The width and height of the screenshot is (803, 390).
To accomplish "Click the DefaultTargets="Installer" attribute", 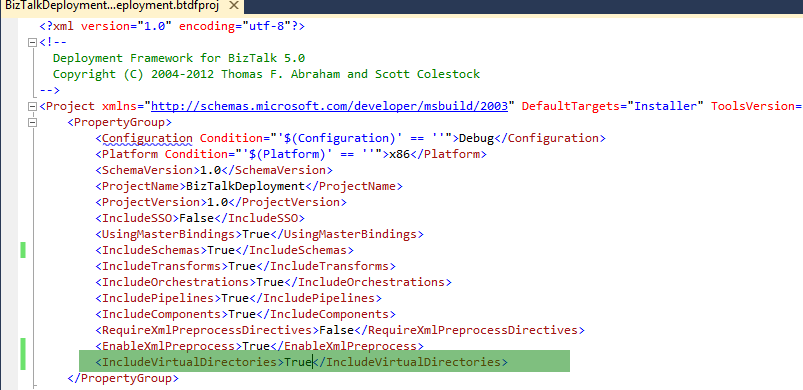I will pyautogui.click(x=612, y=106).
